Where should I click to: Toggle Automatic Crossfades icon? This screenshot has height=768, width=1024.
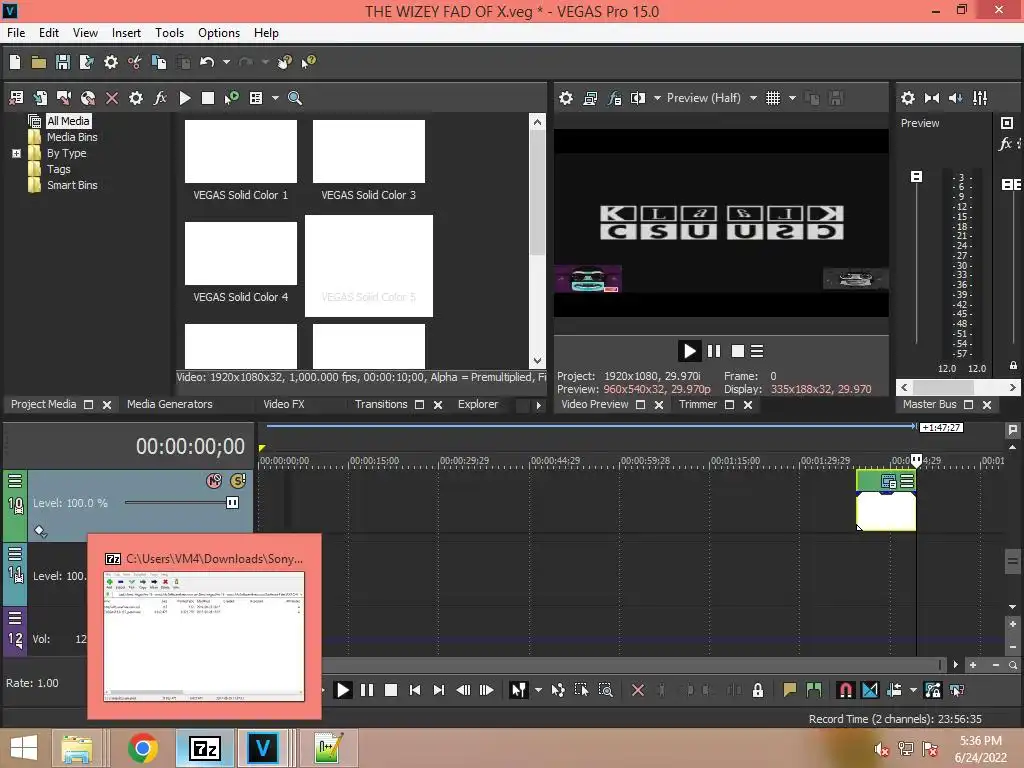[870, 690]
